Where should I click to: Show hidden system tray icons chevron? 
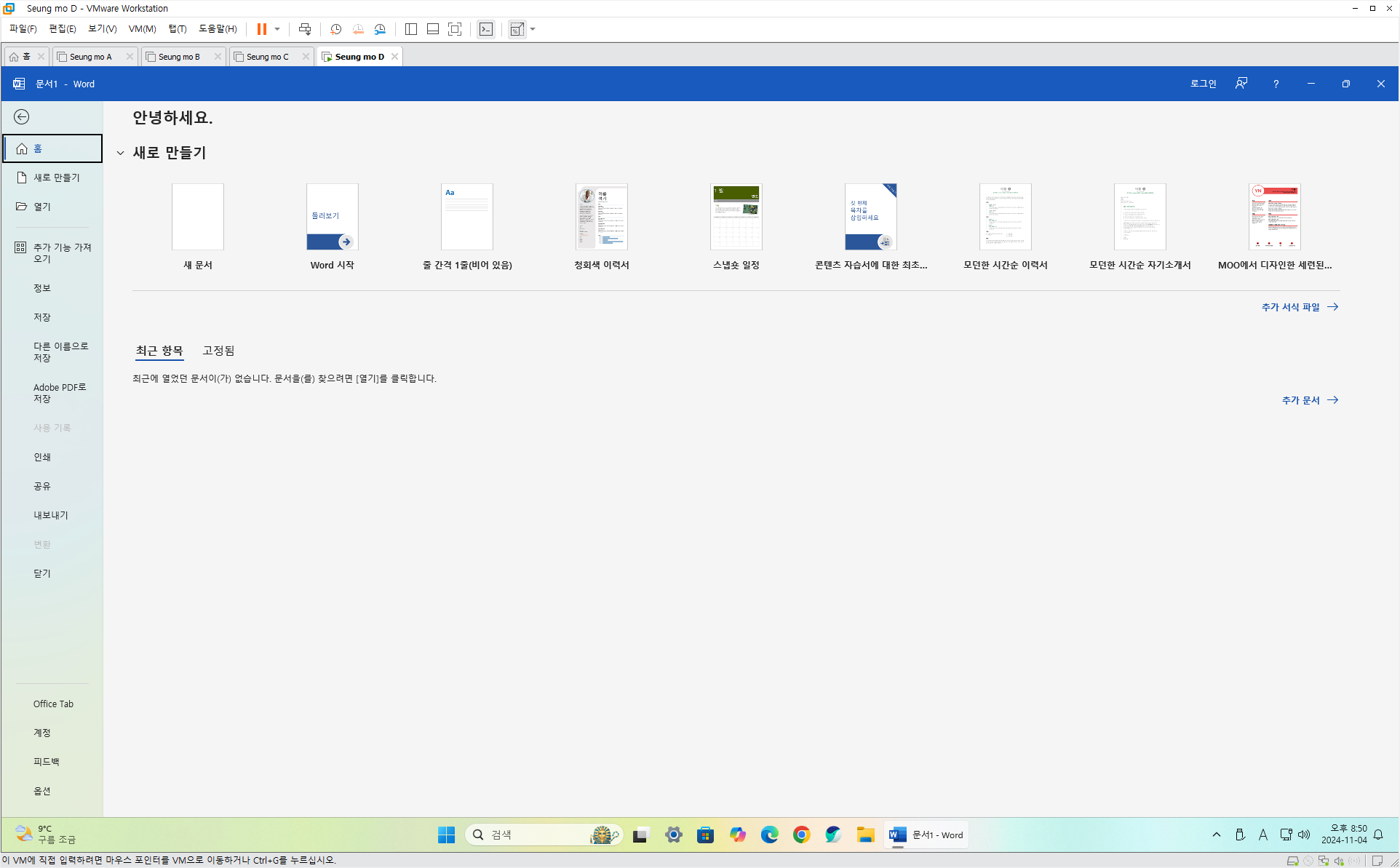tap(1216, 835)
